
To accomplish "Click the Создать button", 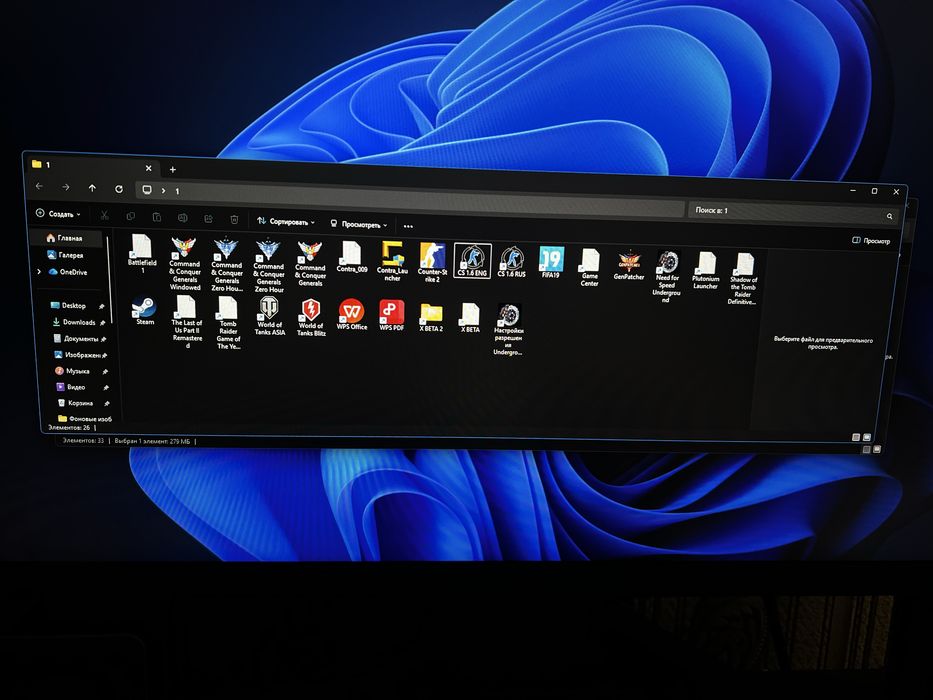I will [x=58, y=214].
